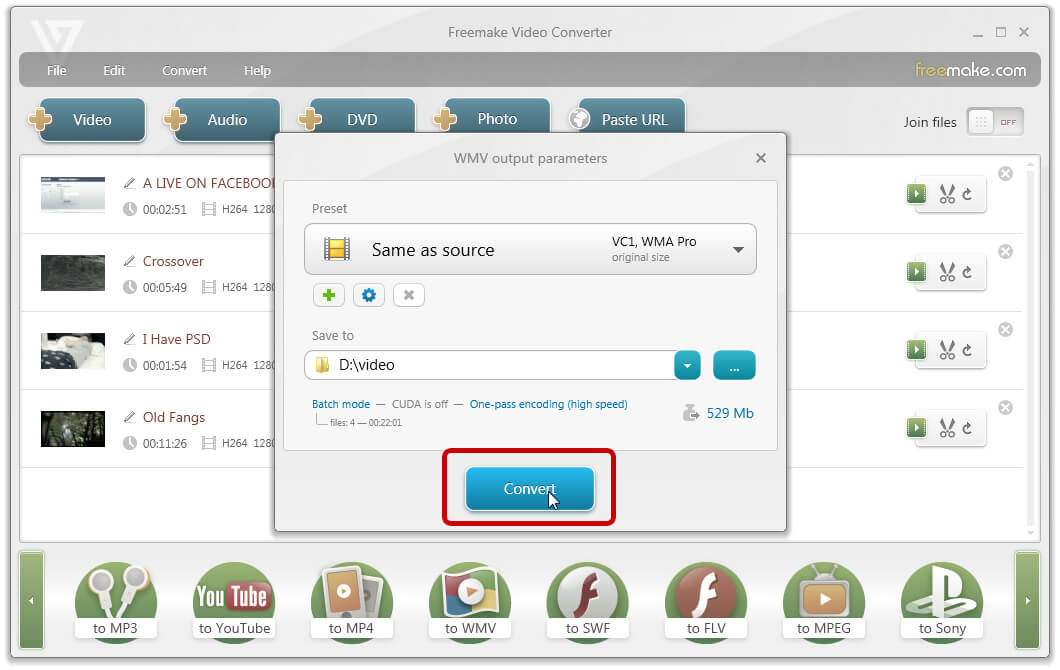
Task: Select the to MP3 output format
Action: pos(116,600)
